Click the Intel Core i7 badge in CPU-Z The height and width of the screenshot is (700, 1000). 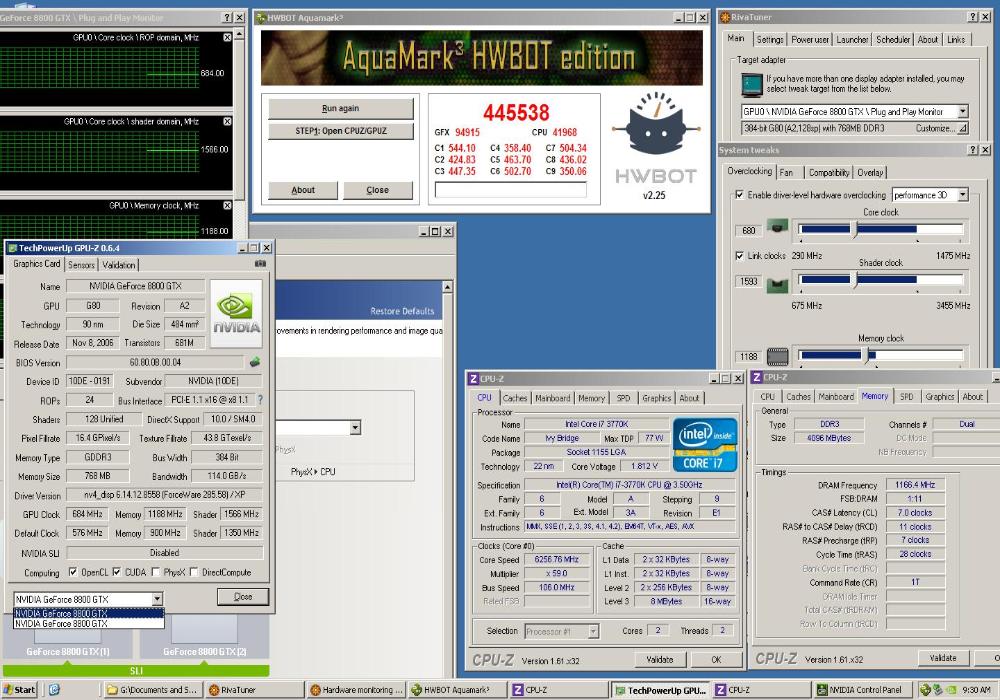tap(705, 444)
